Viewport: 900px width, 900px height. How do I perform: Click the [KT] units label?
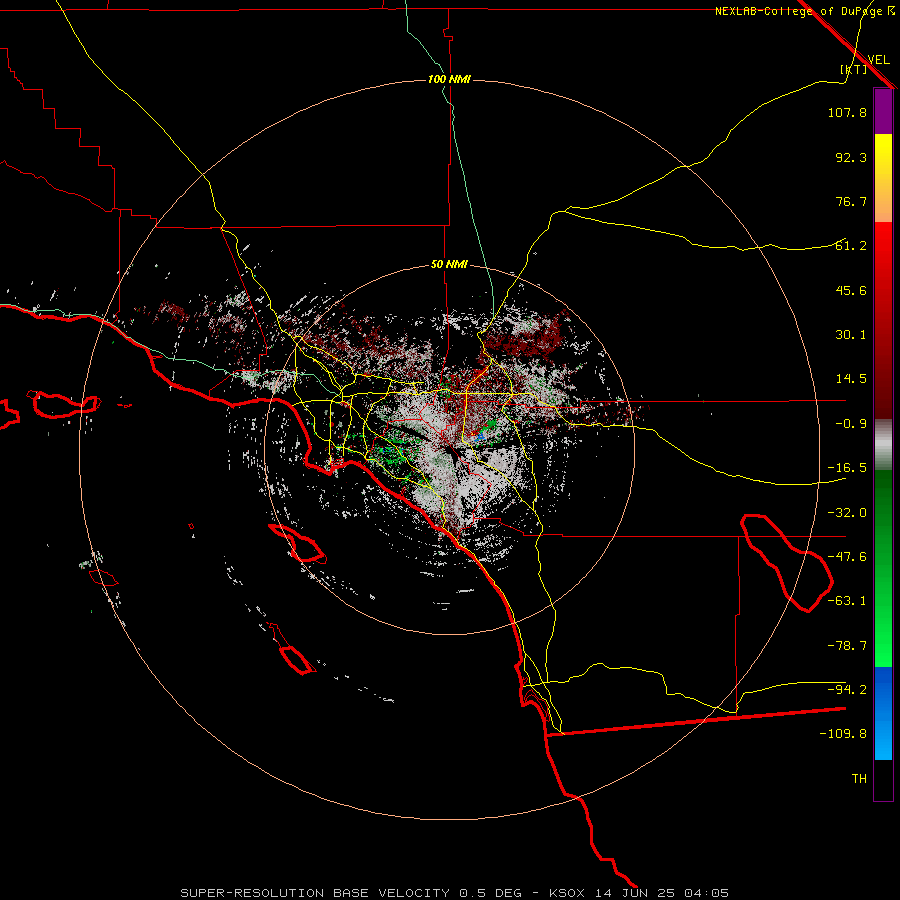pos(854,69)
